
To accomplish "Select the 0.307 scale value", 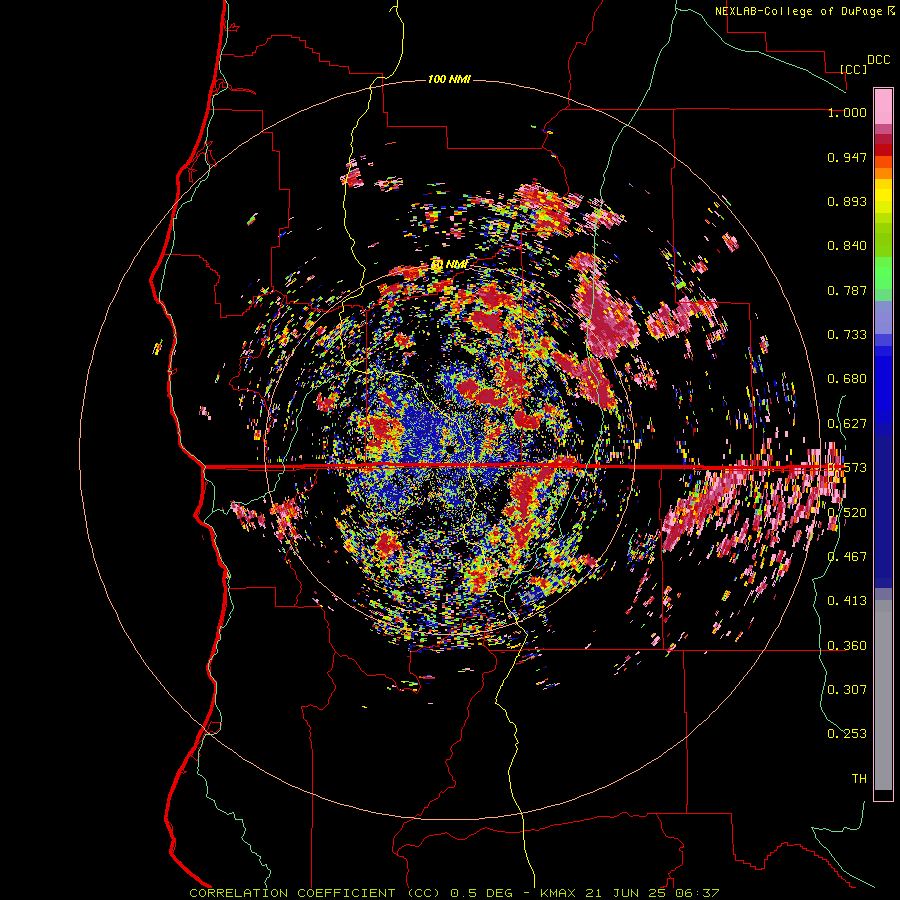I will pyautogui.click(x=847, y=690).
